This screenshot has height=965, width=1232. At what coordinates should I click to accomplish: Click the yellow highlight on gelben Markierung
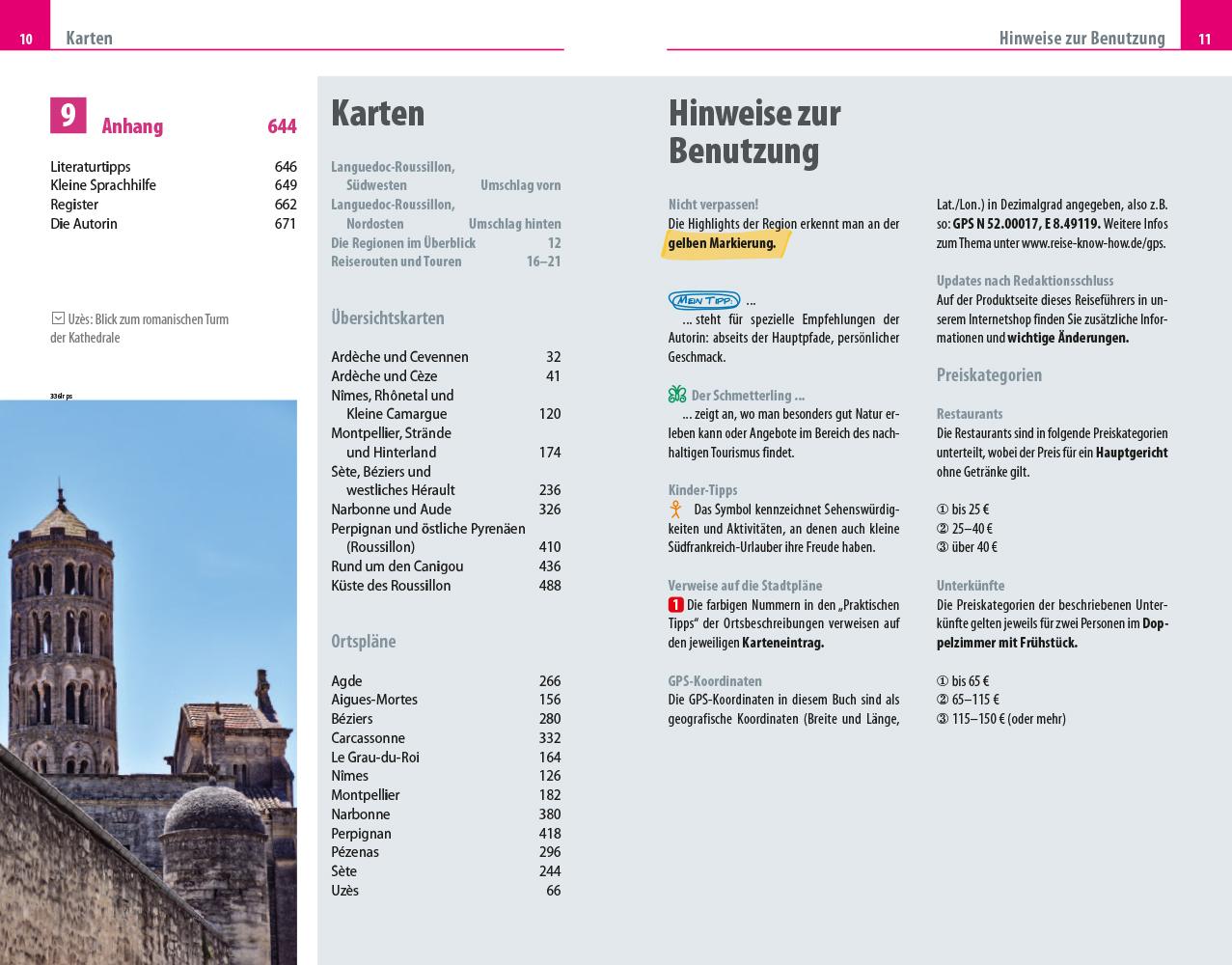tap(724, 244)
